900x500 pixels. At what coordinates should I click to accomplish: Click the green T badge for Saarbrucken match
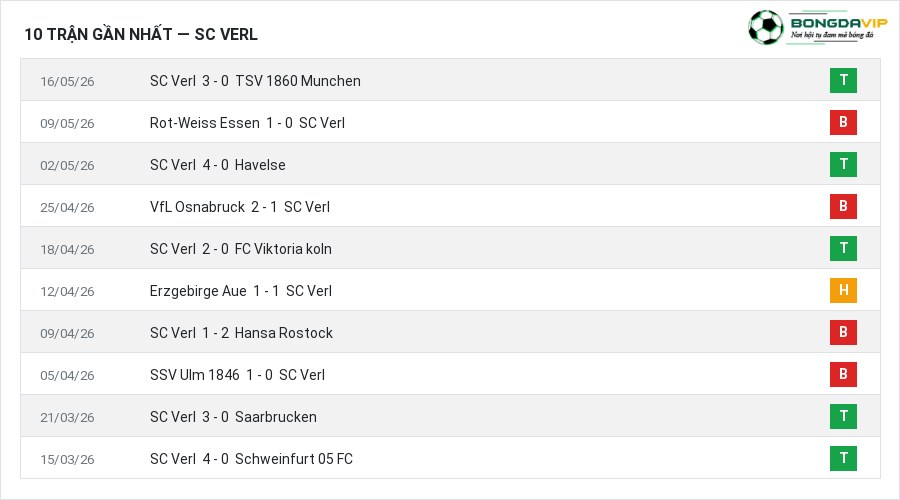click(843, 416)
